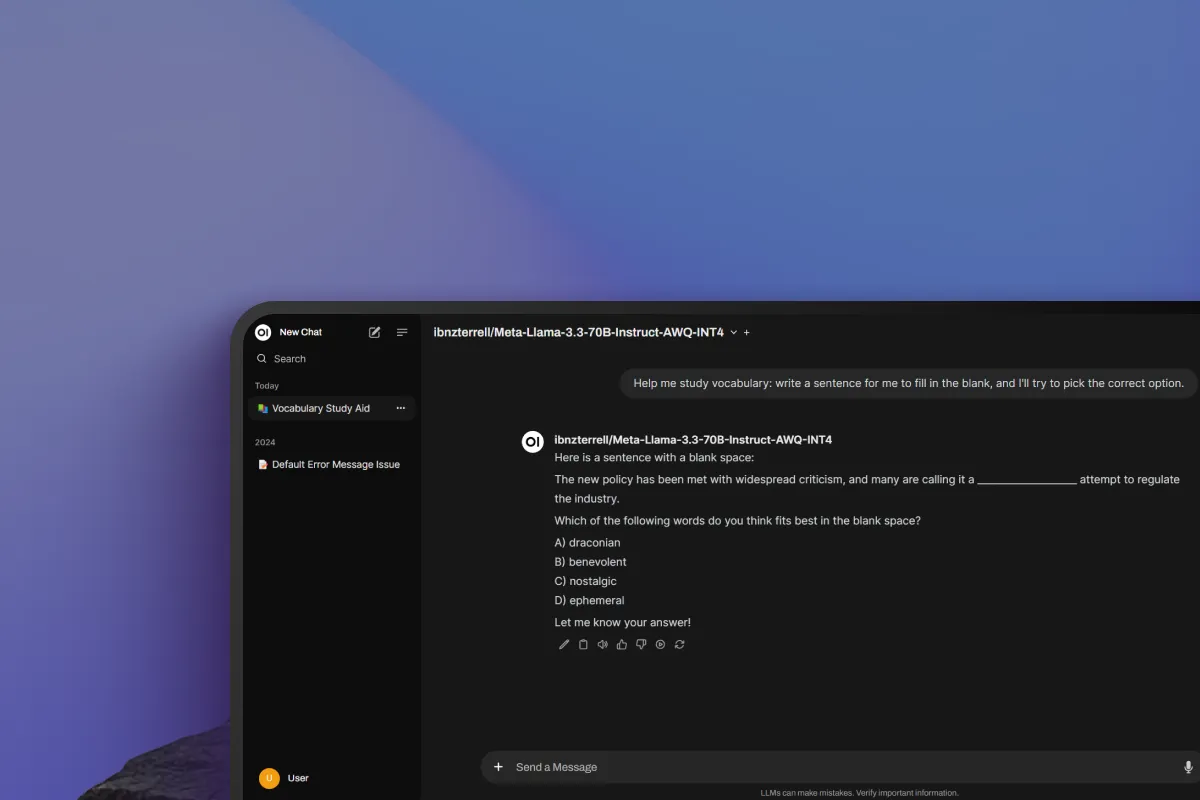1200x800 pixels.
Task: Continue the response using the play icon
Action: 660,644
